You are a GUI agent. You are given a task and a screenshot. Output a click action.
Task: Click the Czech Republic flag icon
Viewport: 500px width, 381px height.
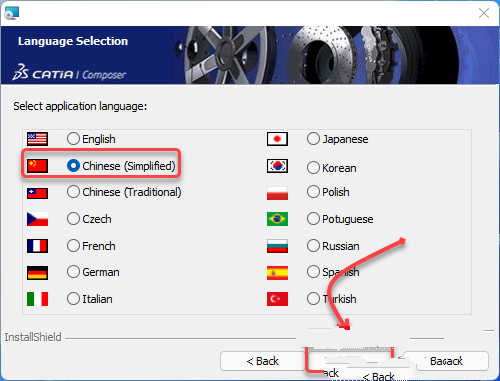pos(37,219)
